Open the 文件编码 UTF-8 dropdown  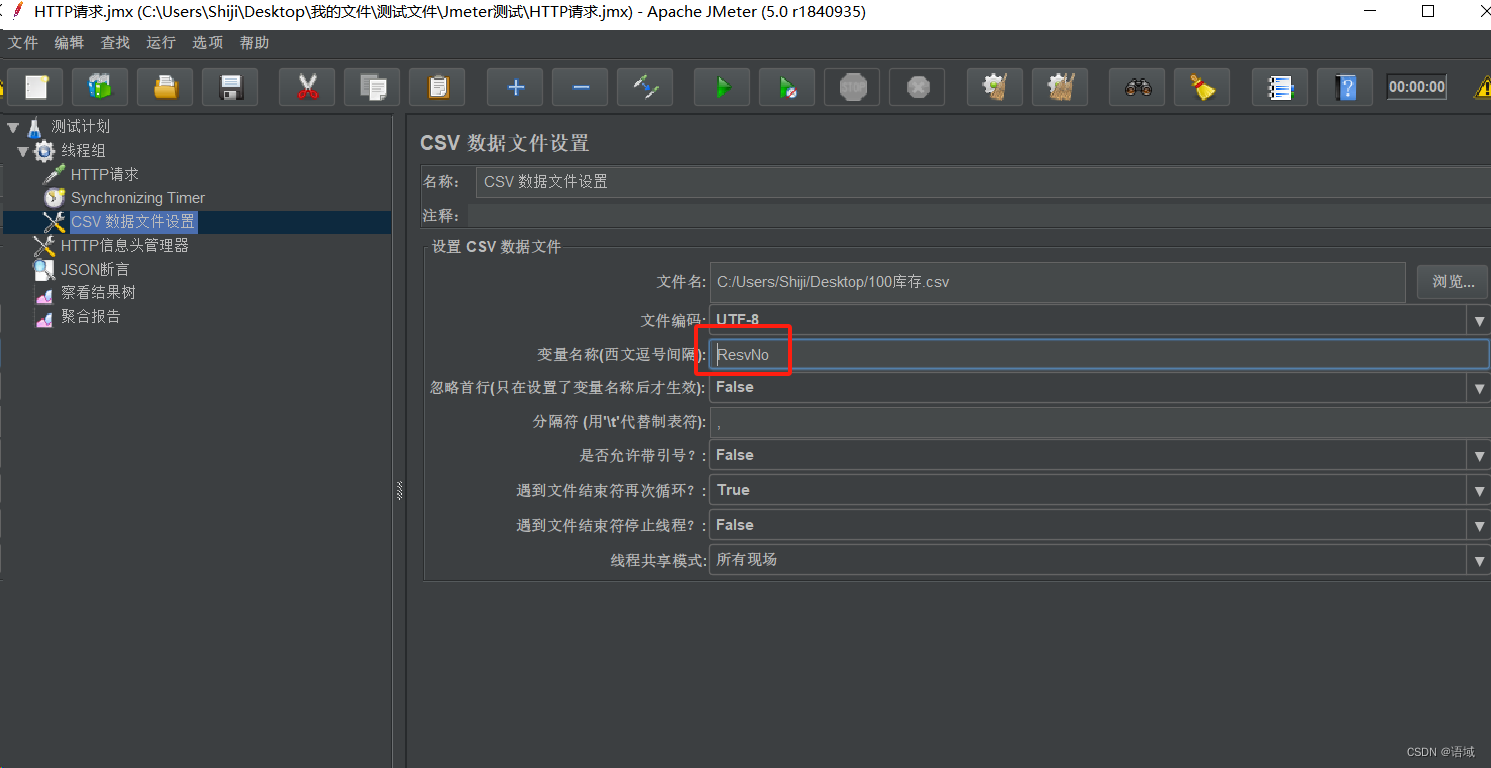(1479, 321)
